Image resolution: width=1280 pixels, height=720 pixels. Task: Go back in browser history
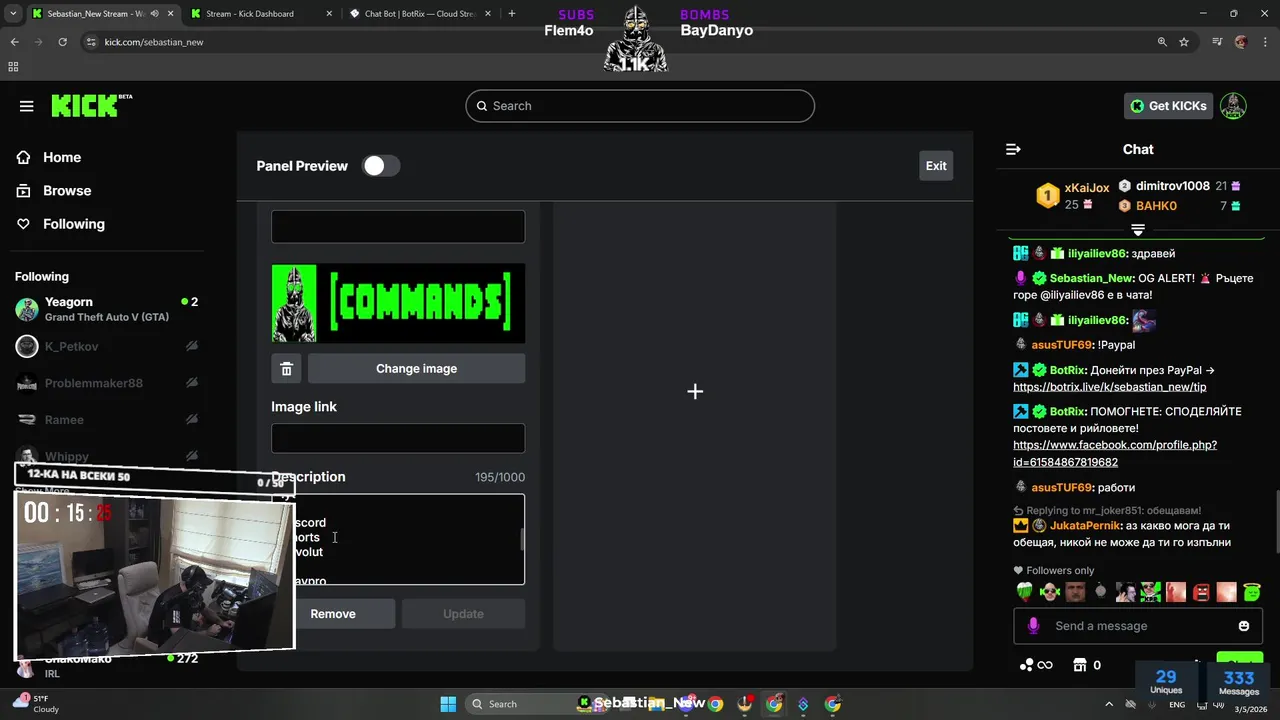(14, 42)
